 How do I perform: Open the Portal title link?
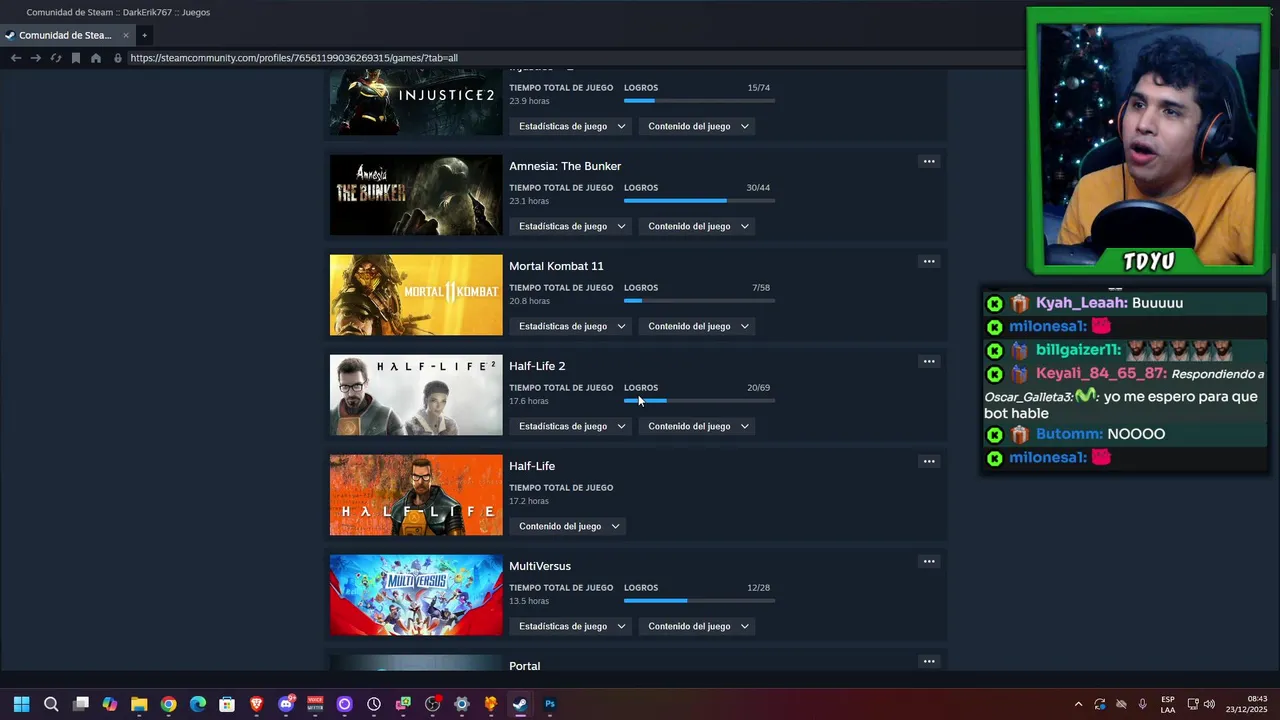click(x=524, y=666)
